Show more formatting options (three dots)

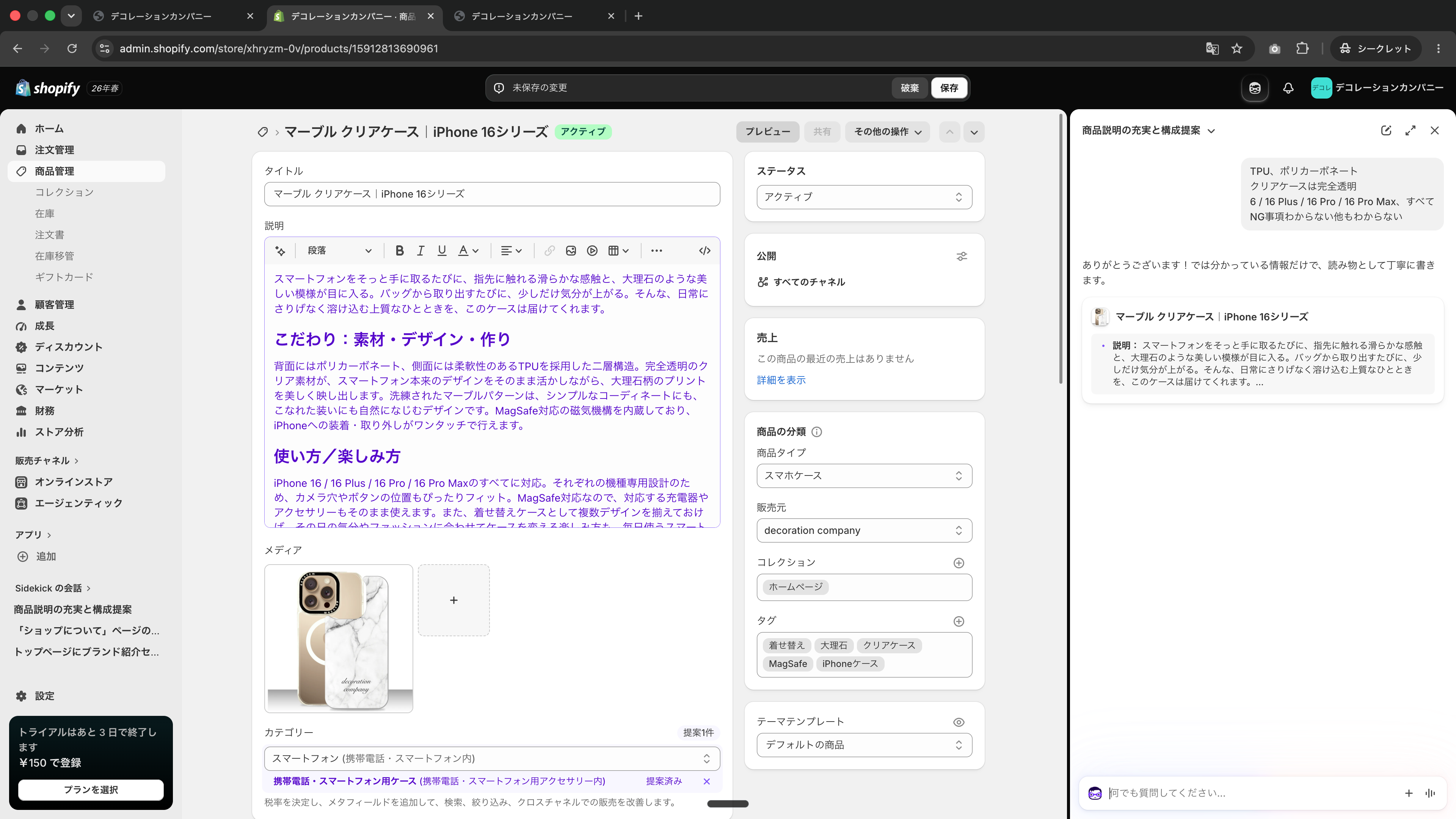[656, 250]
